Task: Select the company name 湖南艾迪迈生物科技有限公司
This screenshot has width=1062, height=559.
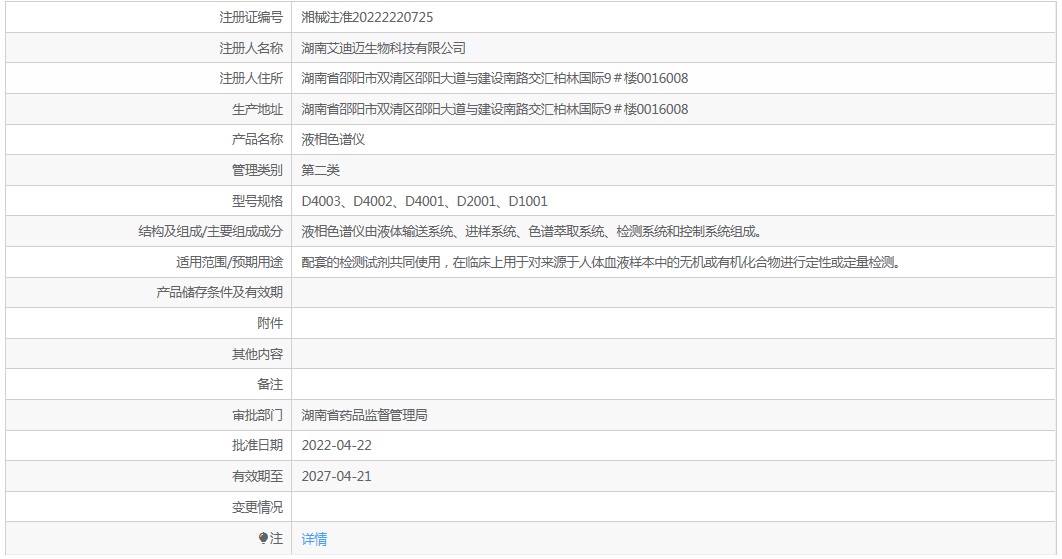Action: click(x=383, y=48)
